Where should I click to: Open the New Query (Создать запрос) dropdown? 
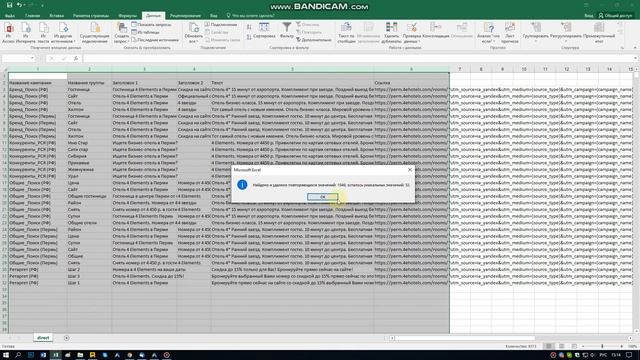click(x=122, y=33)
